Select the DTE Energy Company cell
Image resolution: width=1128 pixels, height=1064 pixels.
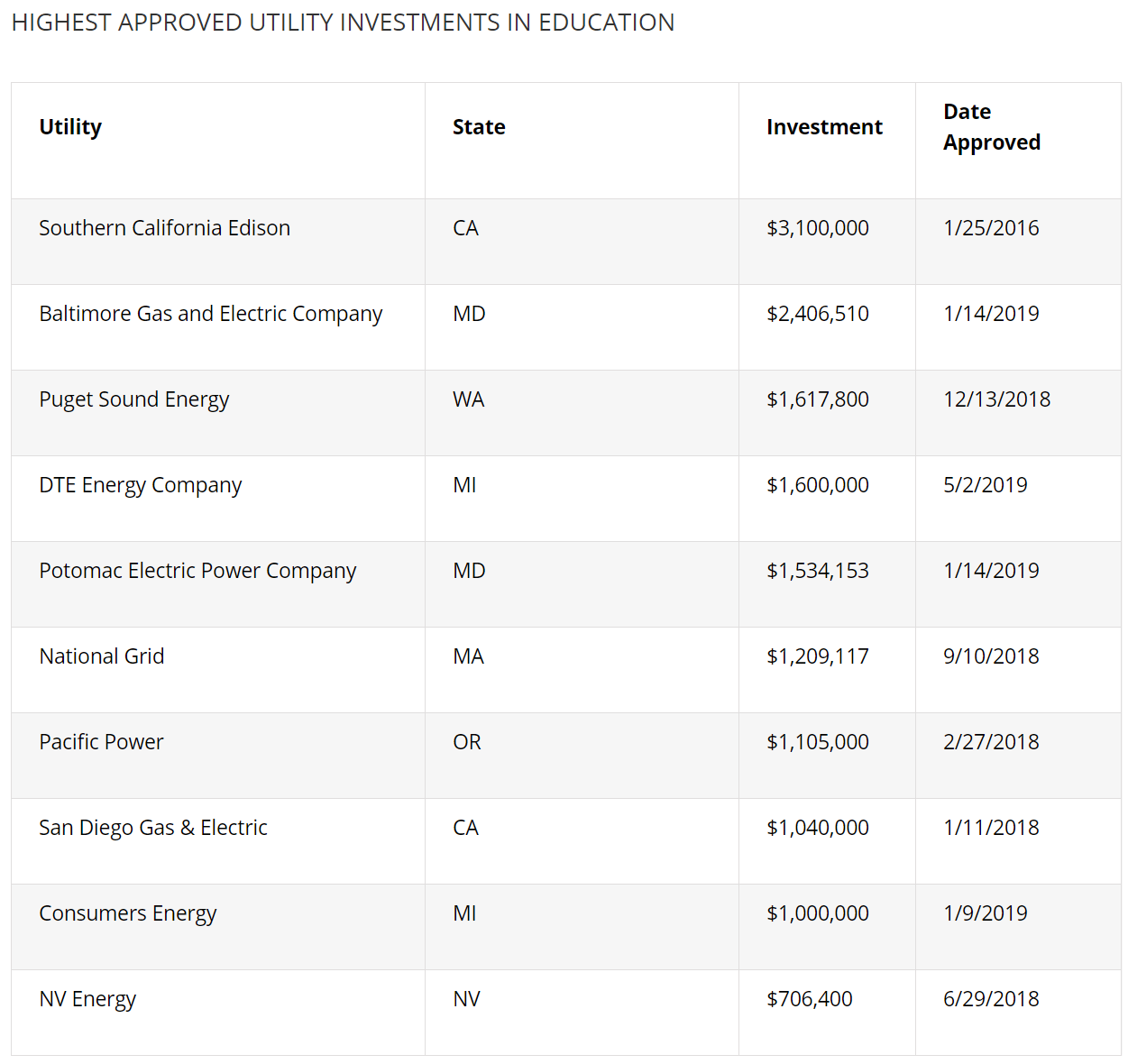(140, 485)
